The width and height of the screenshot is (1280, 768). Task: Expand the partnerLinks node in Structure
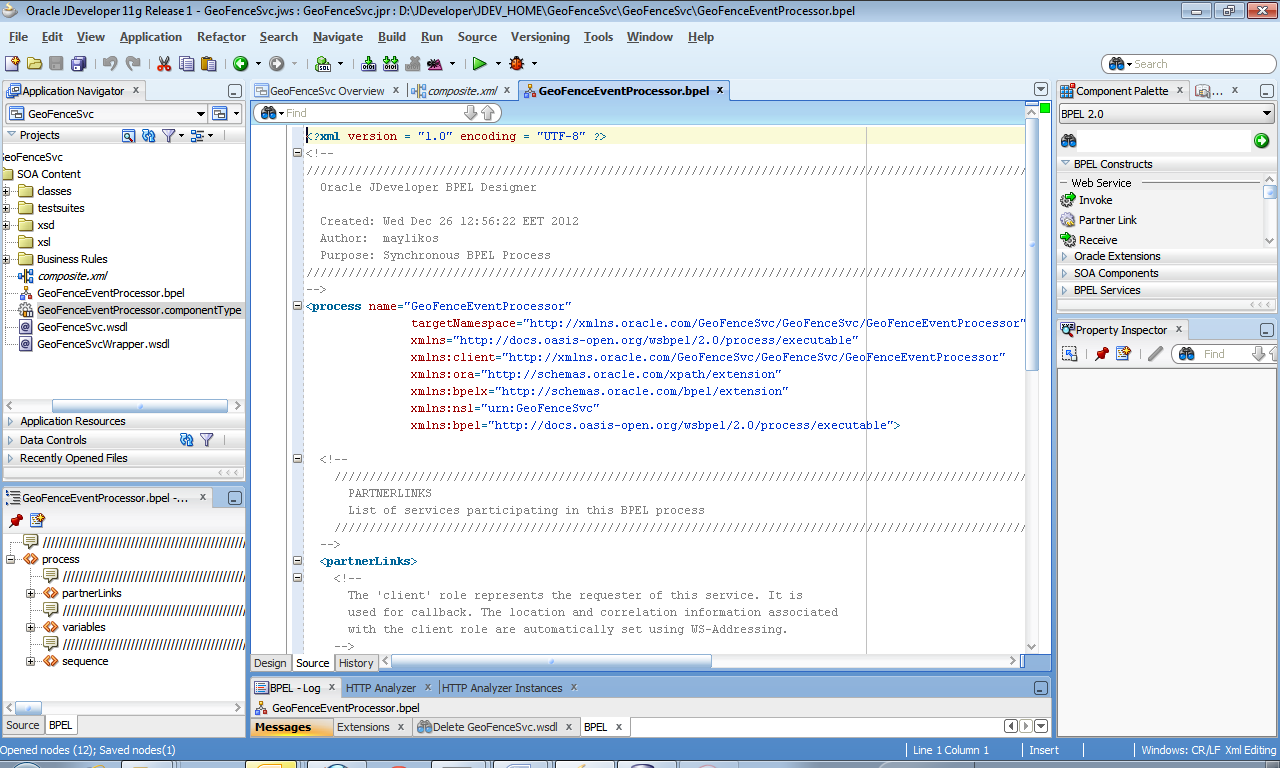click(31, 593)
